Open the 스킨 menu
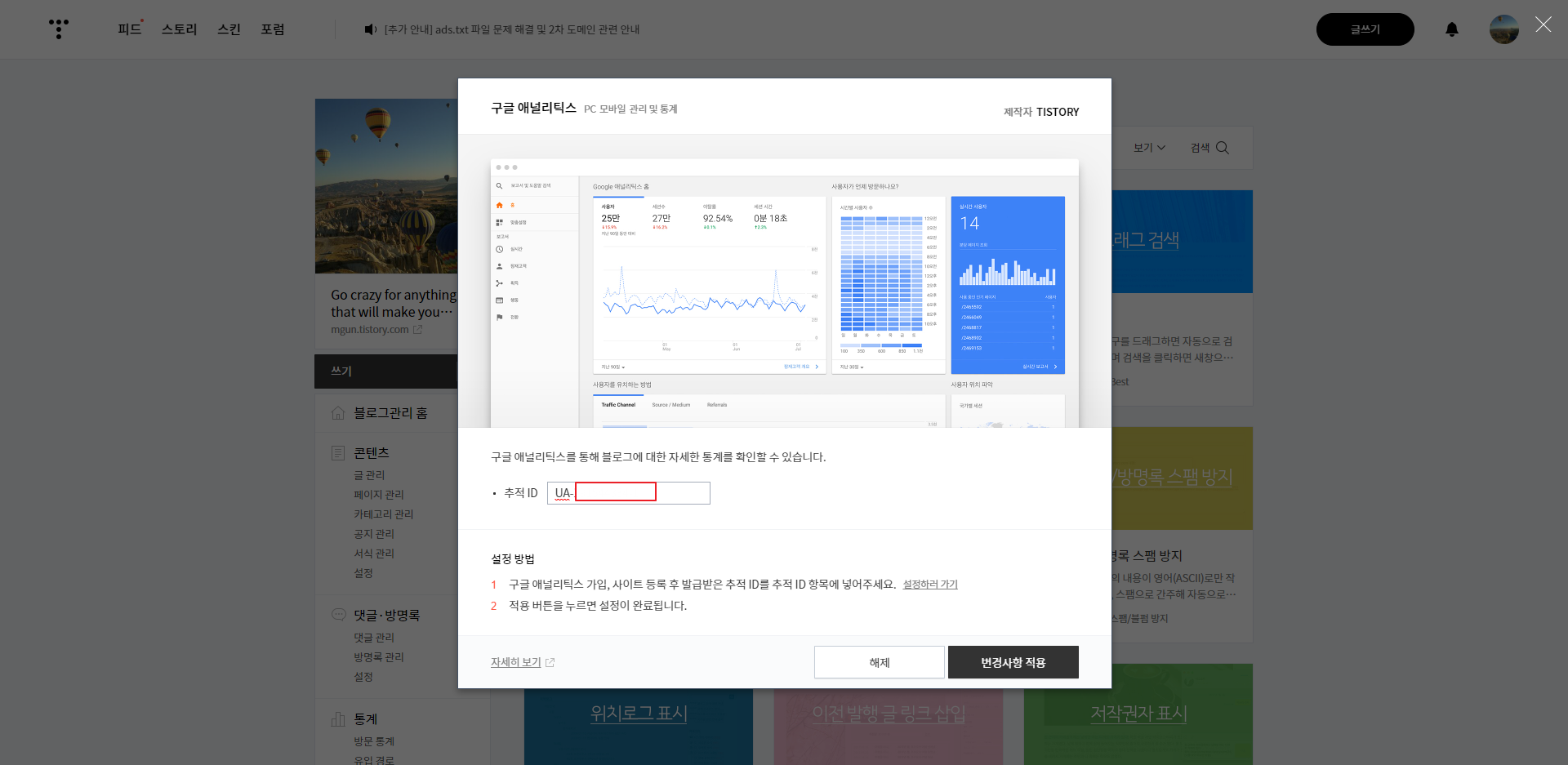 [x=229, y=29]
